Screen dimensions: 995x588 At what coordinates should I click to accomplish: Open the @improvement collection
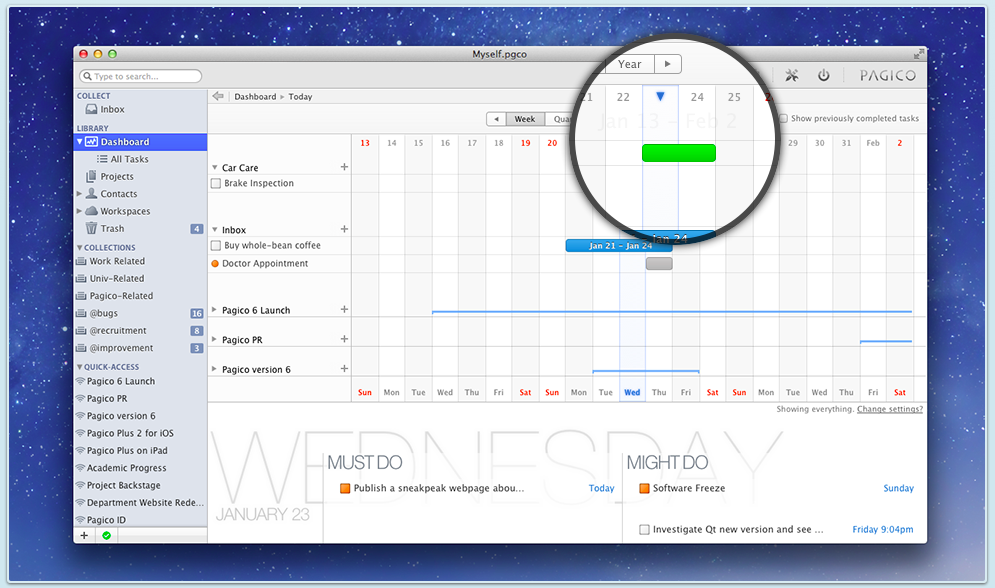(x=121, y=348)
